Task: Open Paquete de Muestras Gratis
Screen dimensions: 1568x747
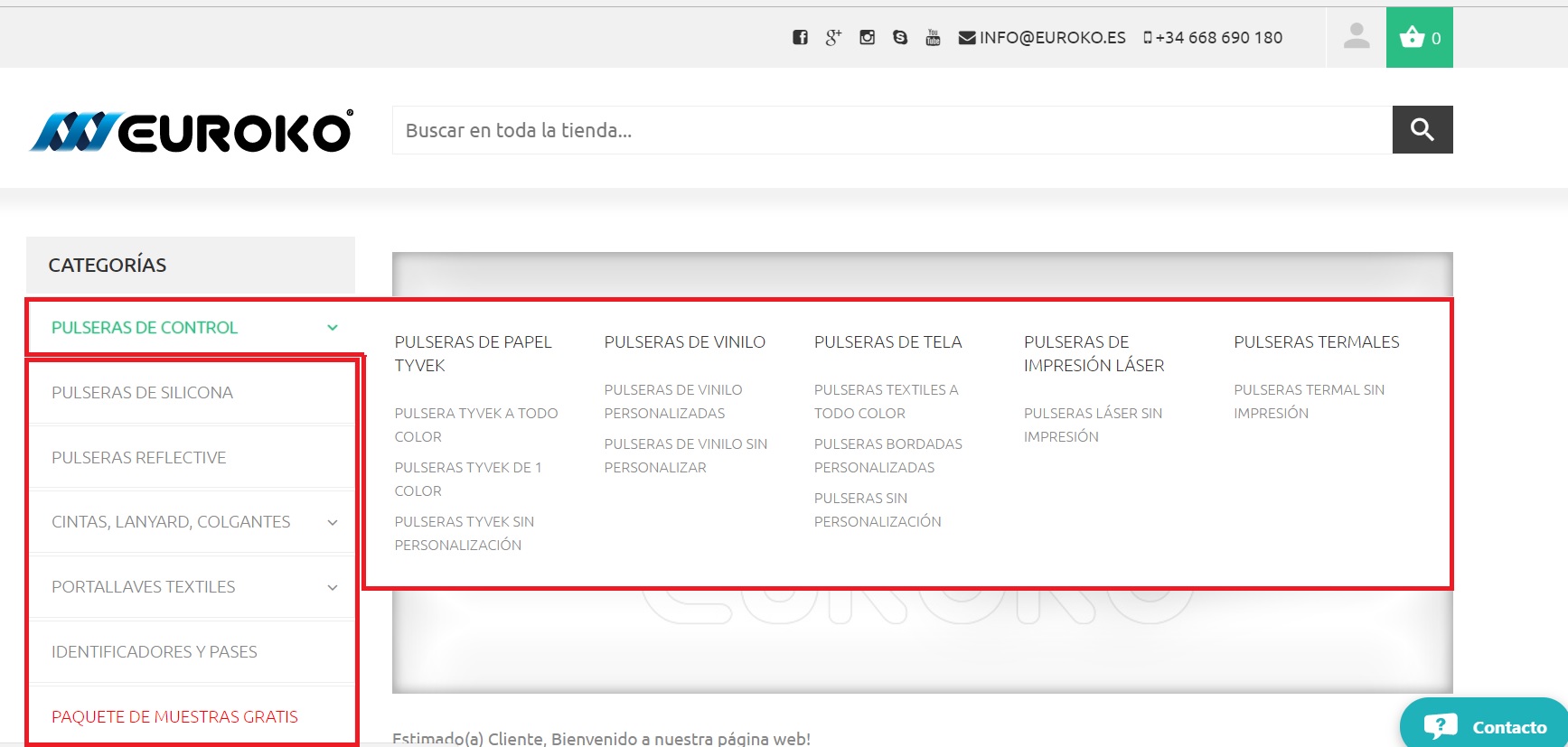Action: point(174,717)
